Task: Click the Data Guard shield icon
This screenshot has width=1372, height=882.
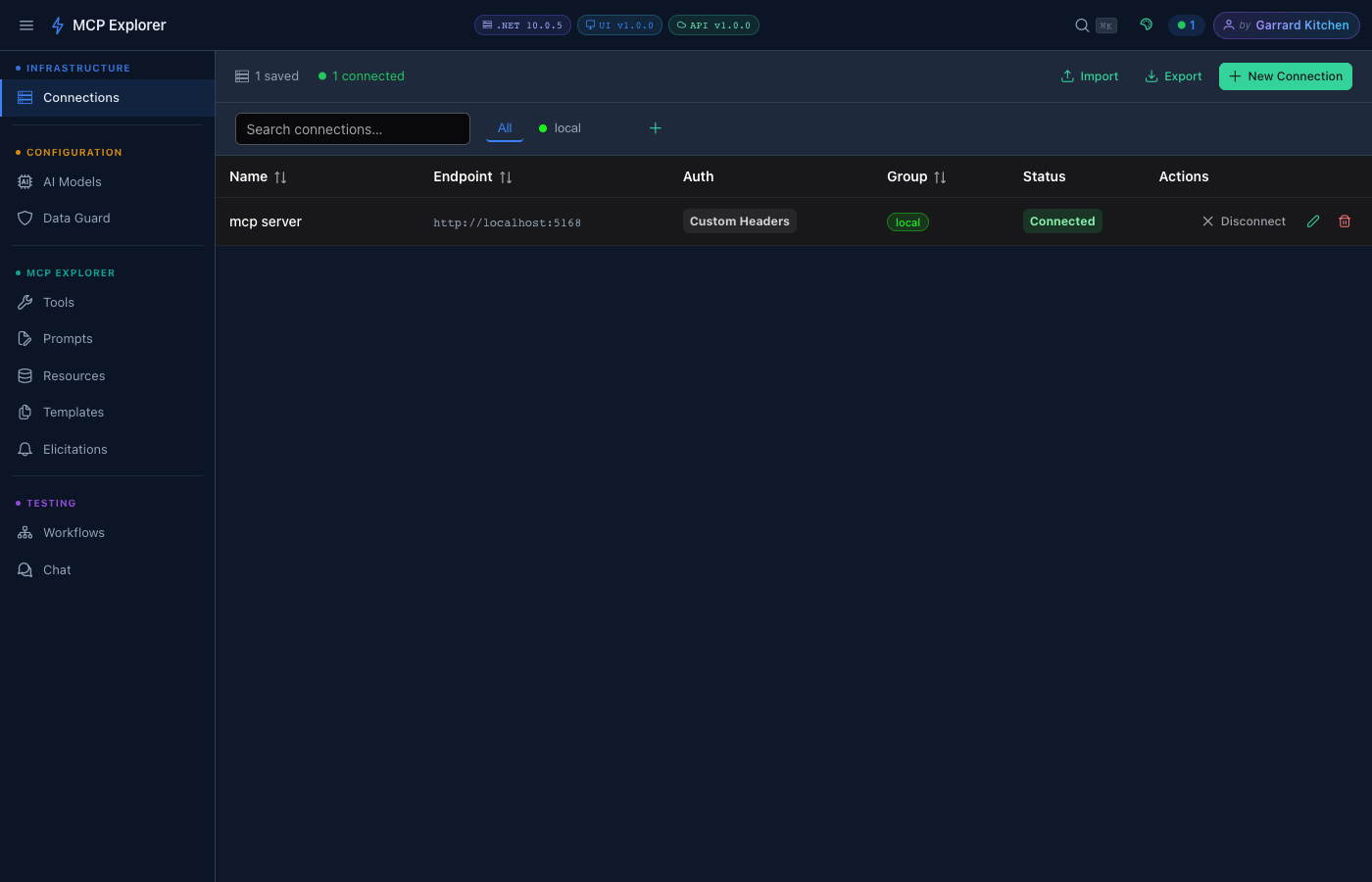Action: [x=25, y=218]
